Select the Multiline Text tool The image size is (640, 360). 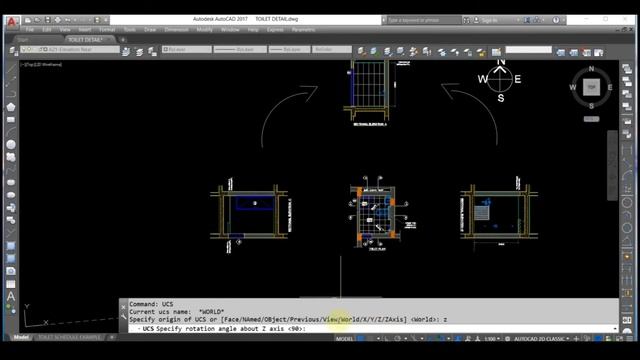11,296
